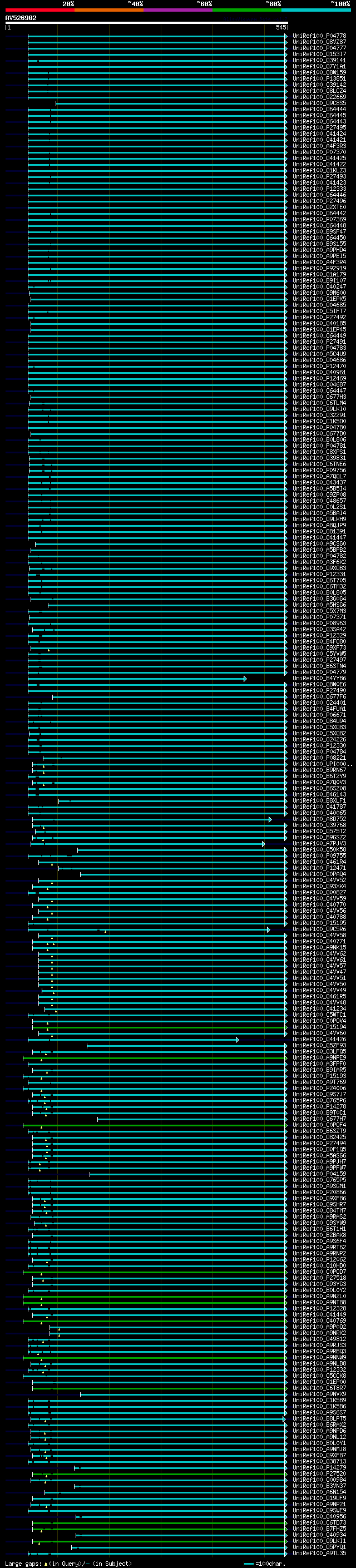Open the UniRef100_A9NZL0 hit label
This screenshot has width=356, height=1568.
click(319, 1297)
